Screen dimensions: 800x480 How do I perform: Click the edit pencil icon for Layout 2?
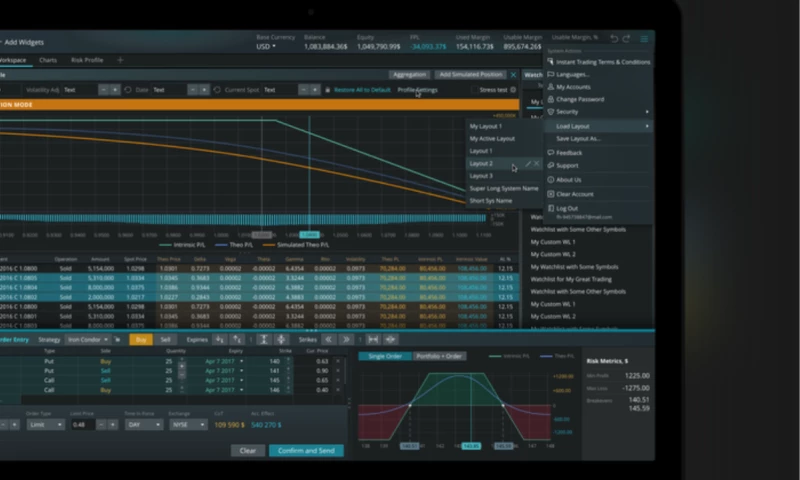pos(528,163)
